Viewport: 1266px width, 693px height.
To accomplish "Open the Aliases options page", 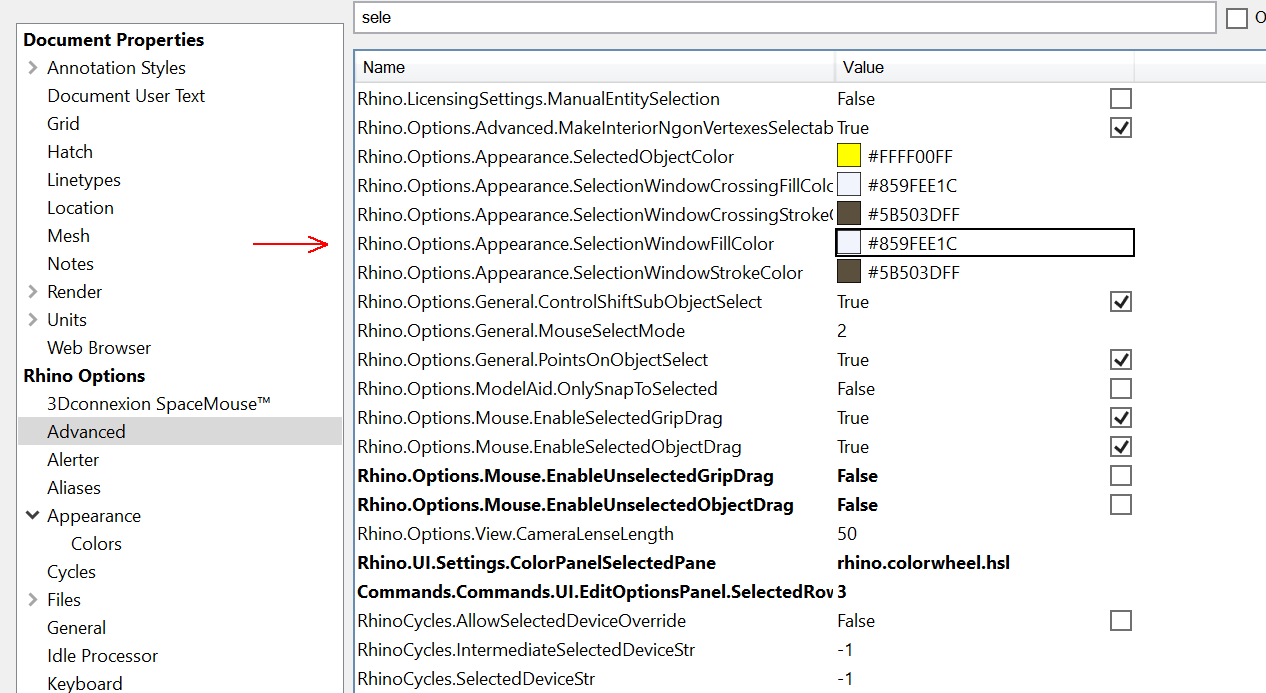I will pos(74,488).
